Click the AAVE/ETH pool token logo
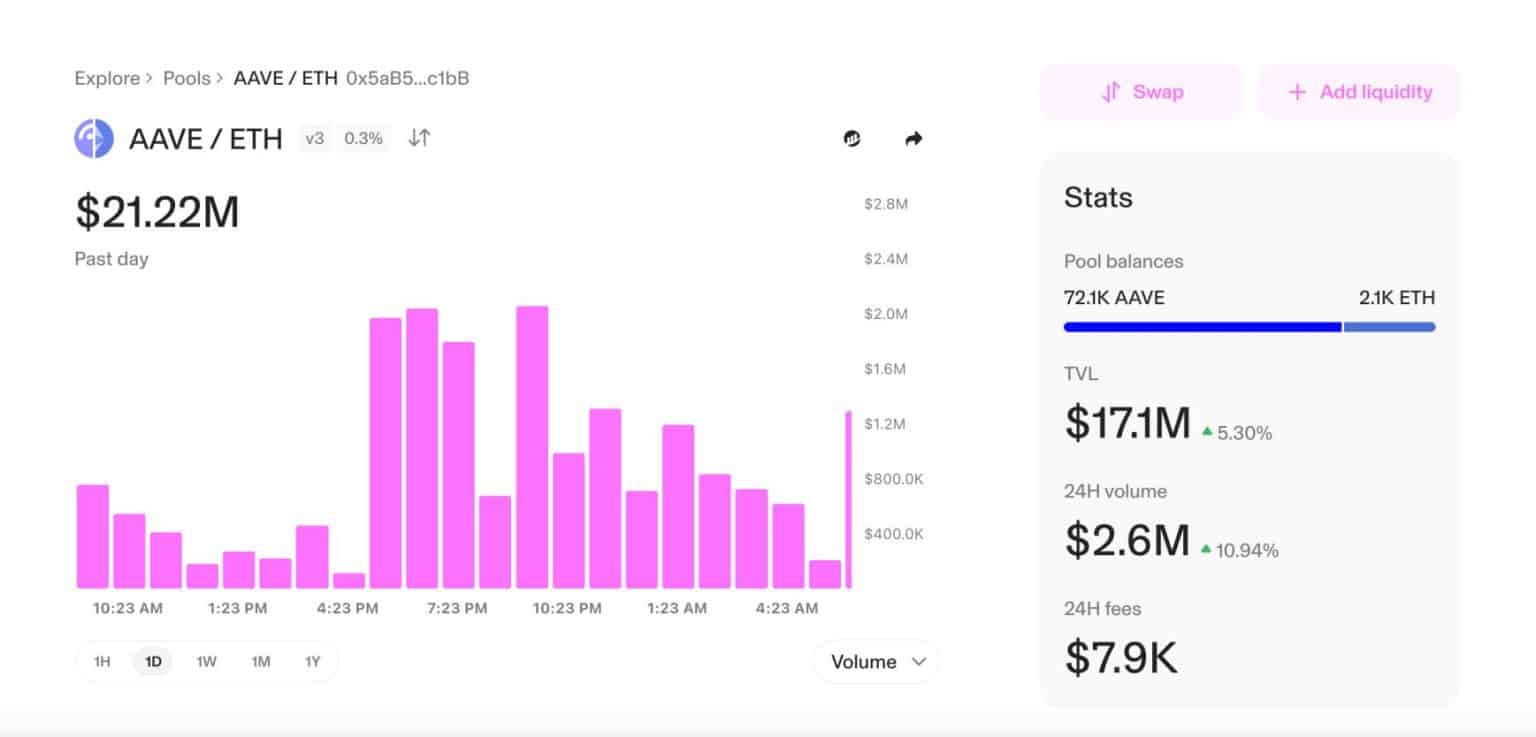Image resolution: width=1536 pixels, height=737 pixels. 94,139
